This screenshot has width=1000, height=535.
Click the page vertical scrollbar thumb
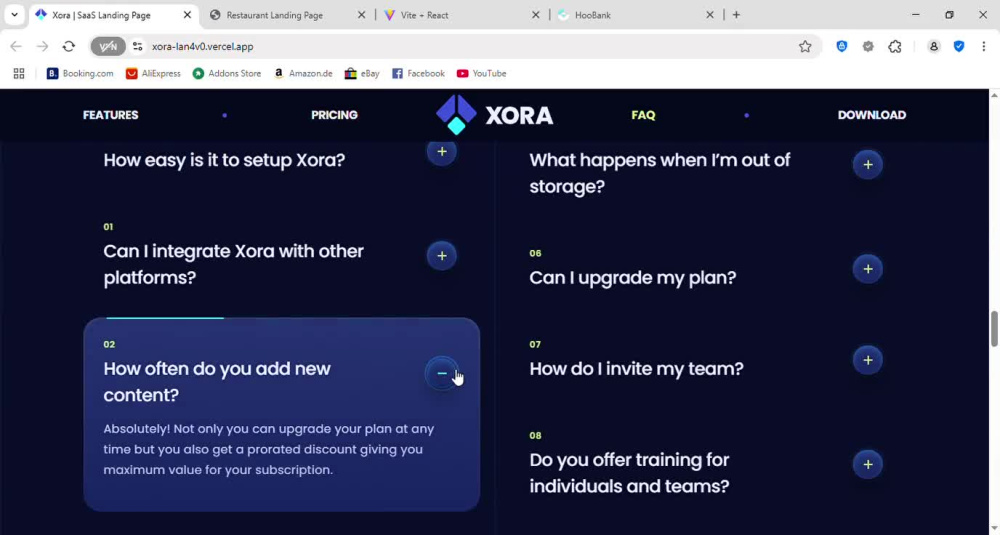994,329
